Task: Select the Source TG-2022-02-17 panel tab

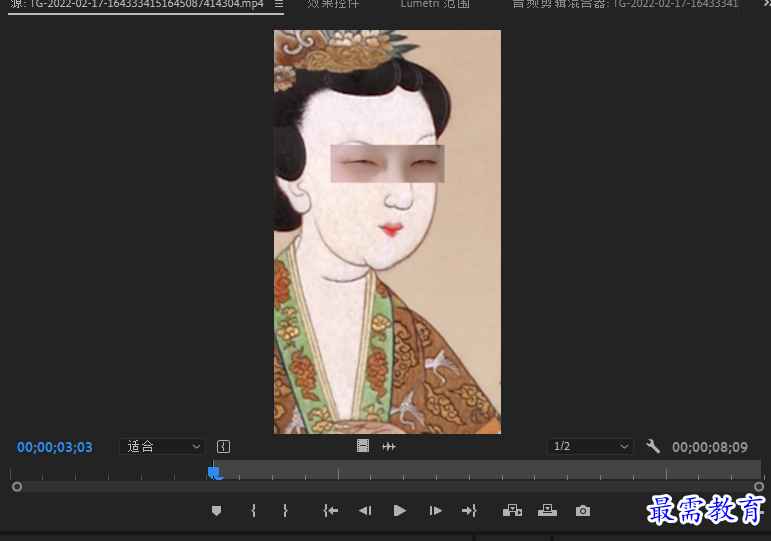Action: click(137, 4)
